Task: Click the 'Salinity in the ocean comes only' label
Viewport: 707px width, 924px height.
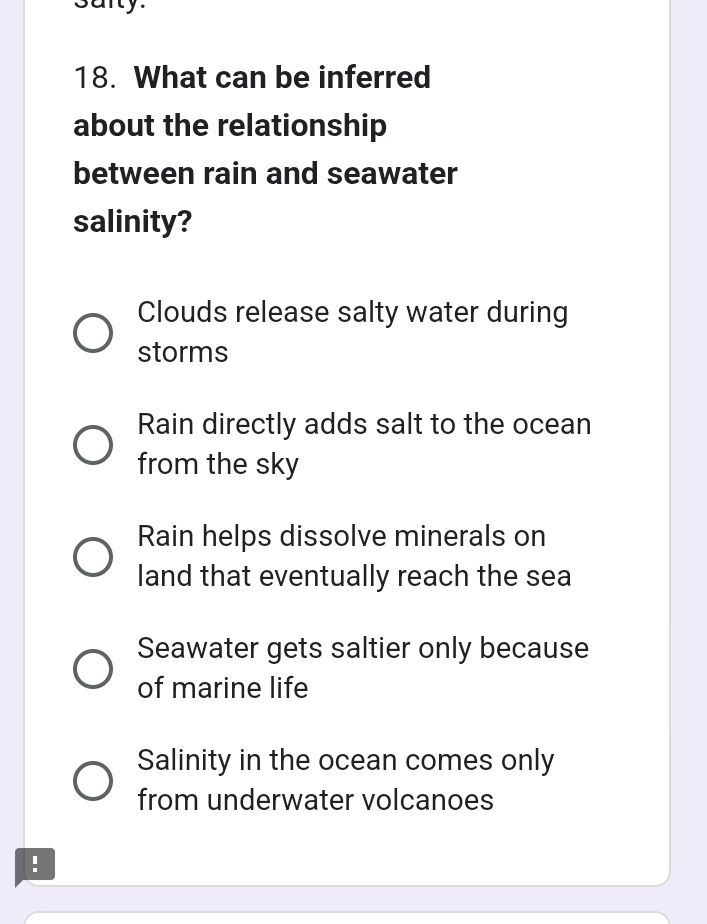Action: 345,761
